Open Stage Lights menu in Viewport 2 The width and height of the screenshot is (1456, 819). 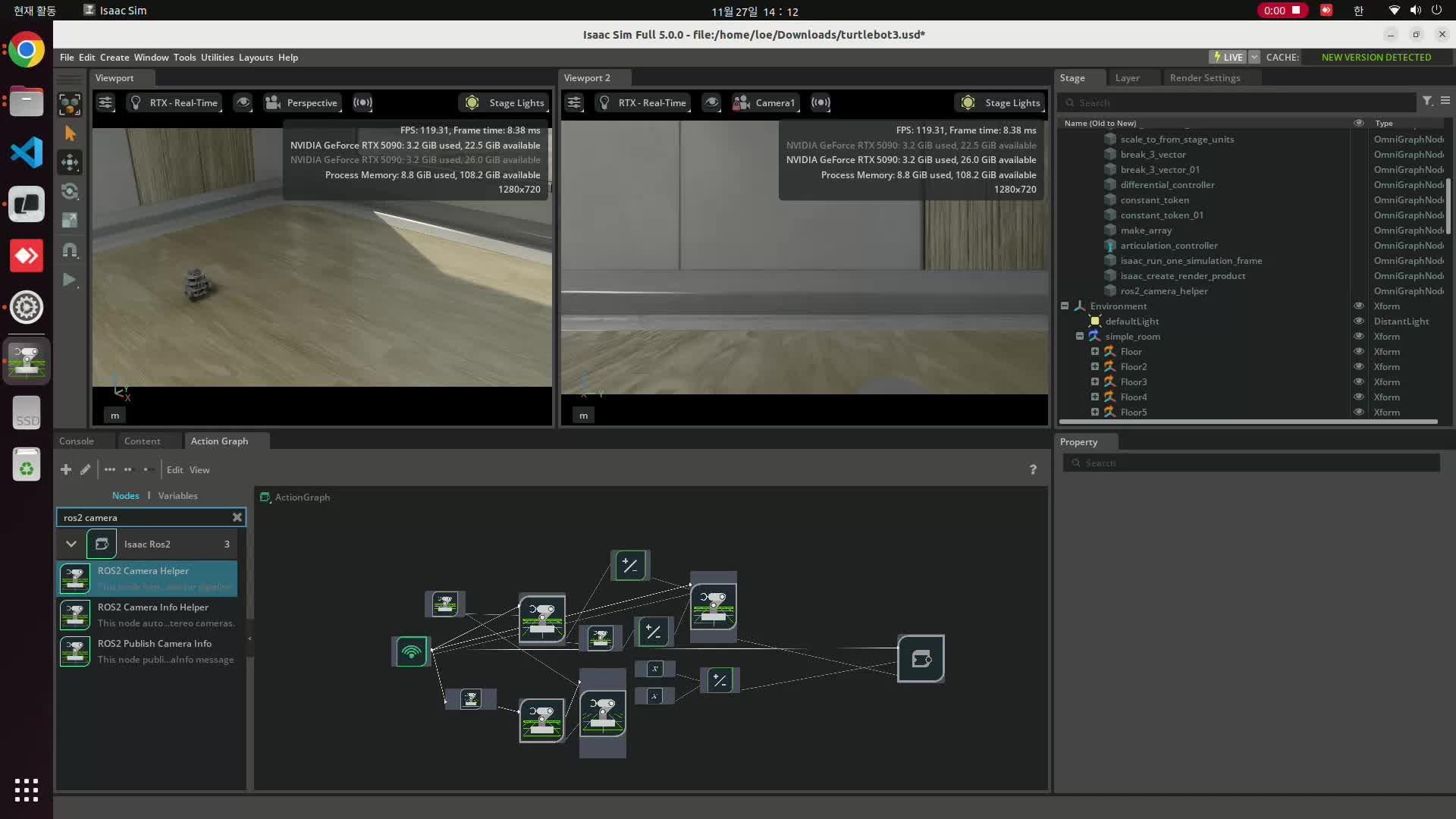coord(1001,102)
